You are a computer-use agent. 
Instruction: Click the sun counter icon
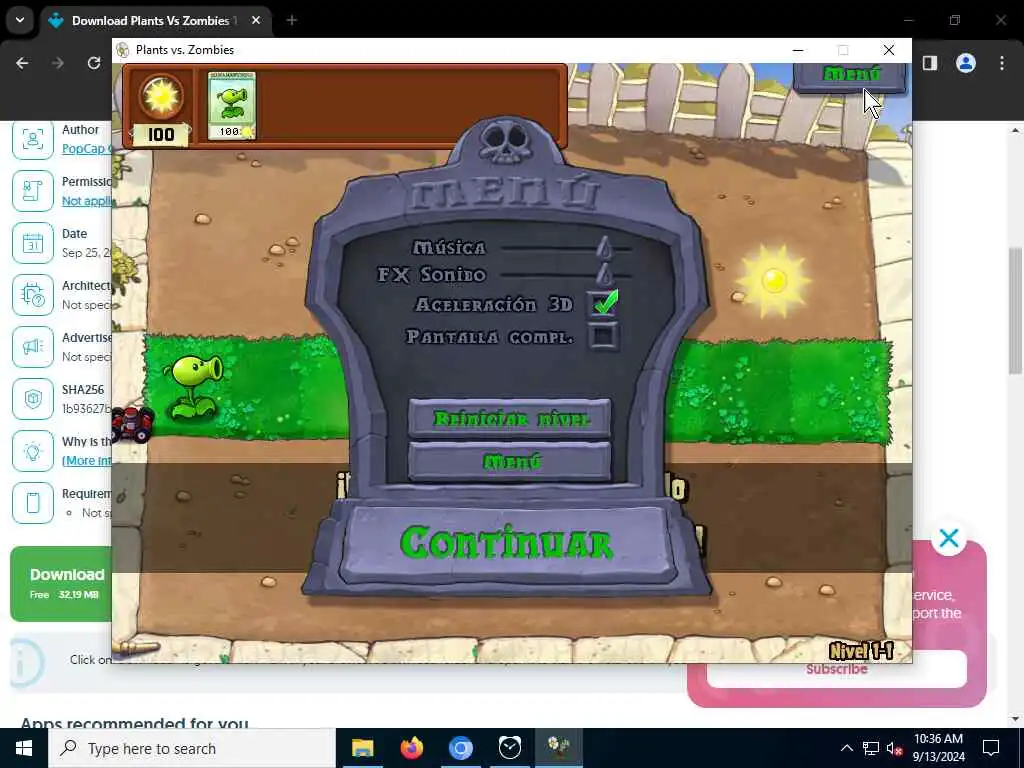[161, 96]
